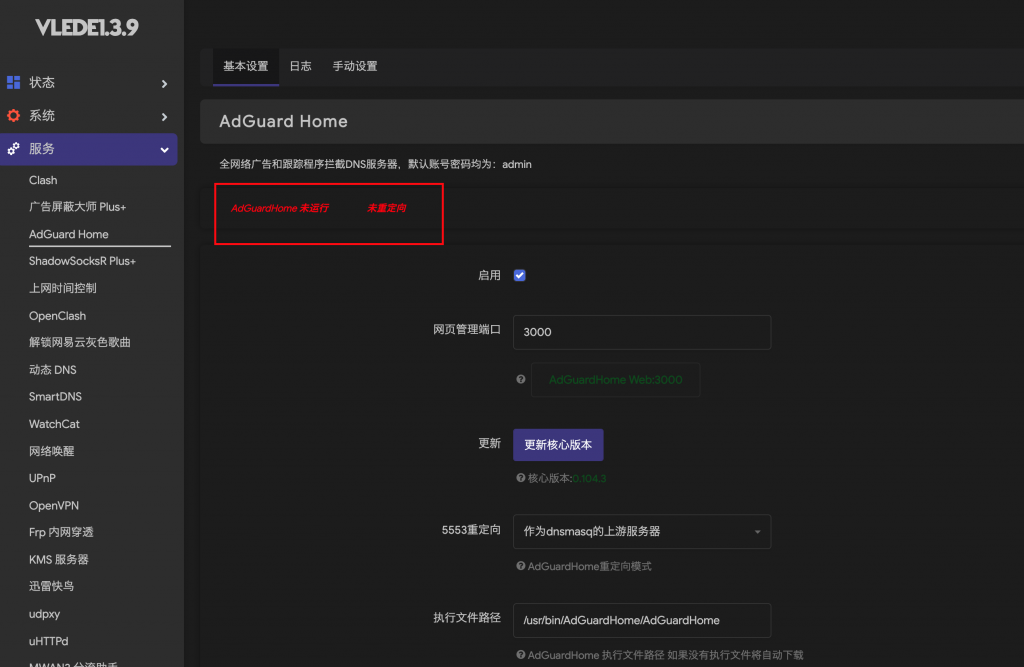Click the help icon beside AdGuardHome重定向模式
The height and width of the screenshot is (667, 1024).
click(x=520, y=566)
